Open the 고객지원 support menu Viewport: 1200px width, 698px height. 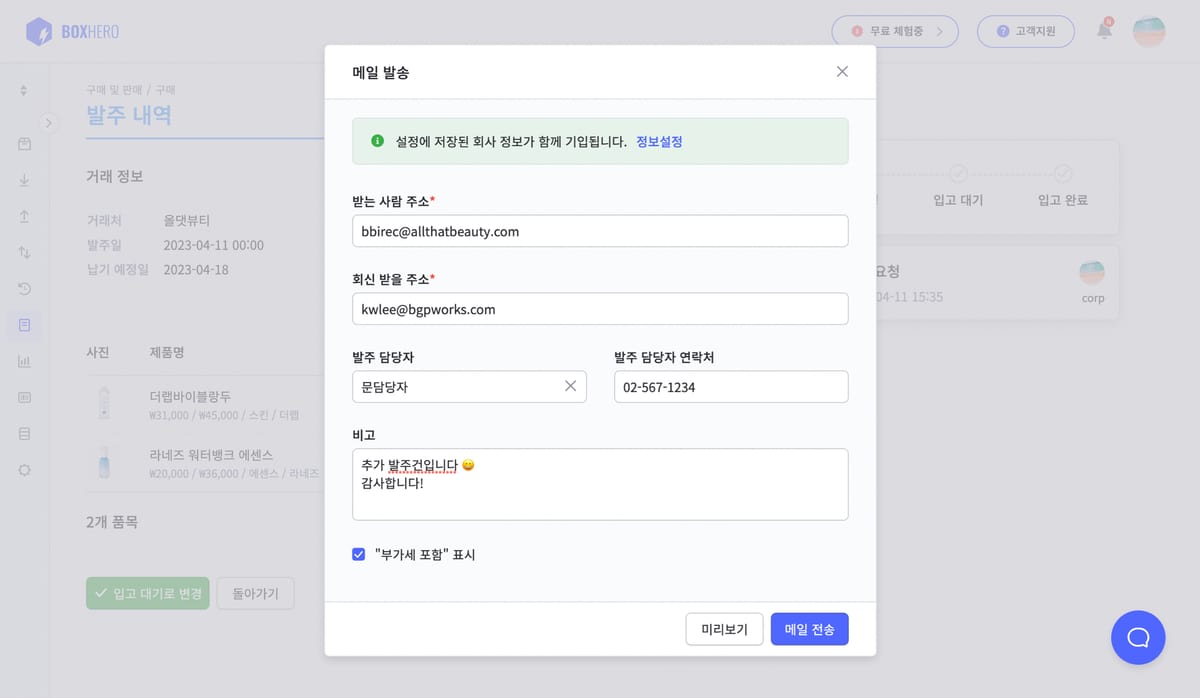1025,31
